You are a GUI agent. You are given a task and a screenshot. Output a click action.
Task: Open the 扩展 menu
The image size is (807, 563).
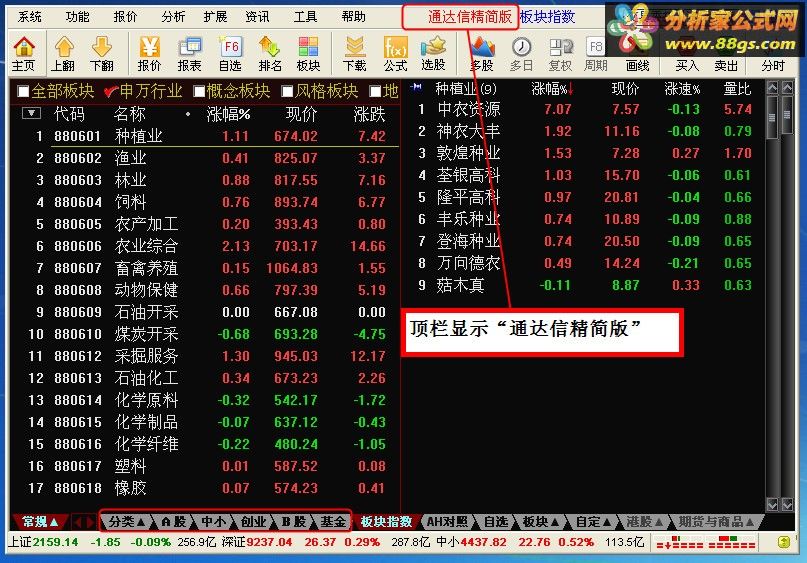pos(215,17)
